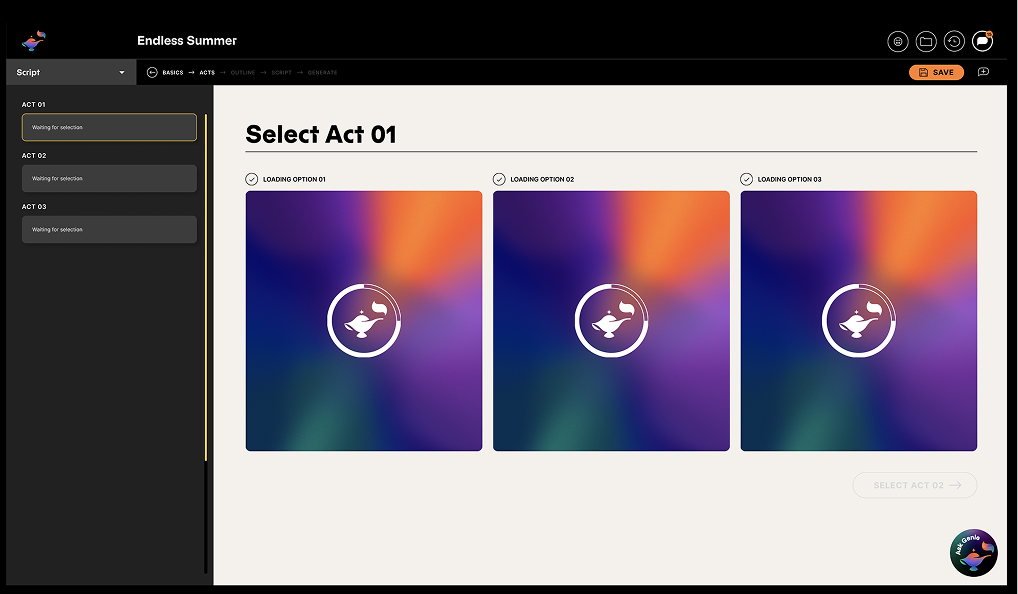Click the first loading option thumbnail
Screen dimensions: 1018x594
click(364, 320)
